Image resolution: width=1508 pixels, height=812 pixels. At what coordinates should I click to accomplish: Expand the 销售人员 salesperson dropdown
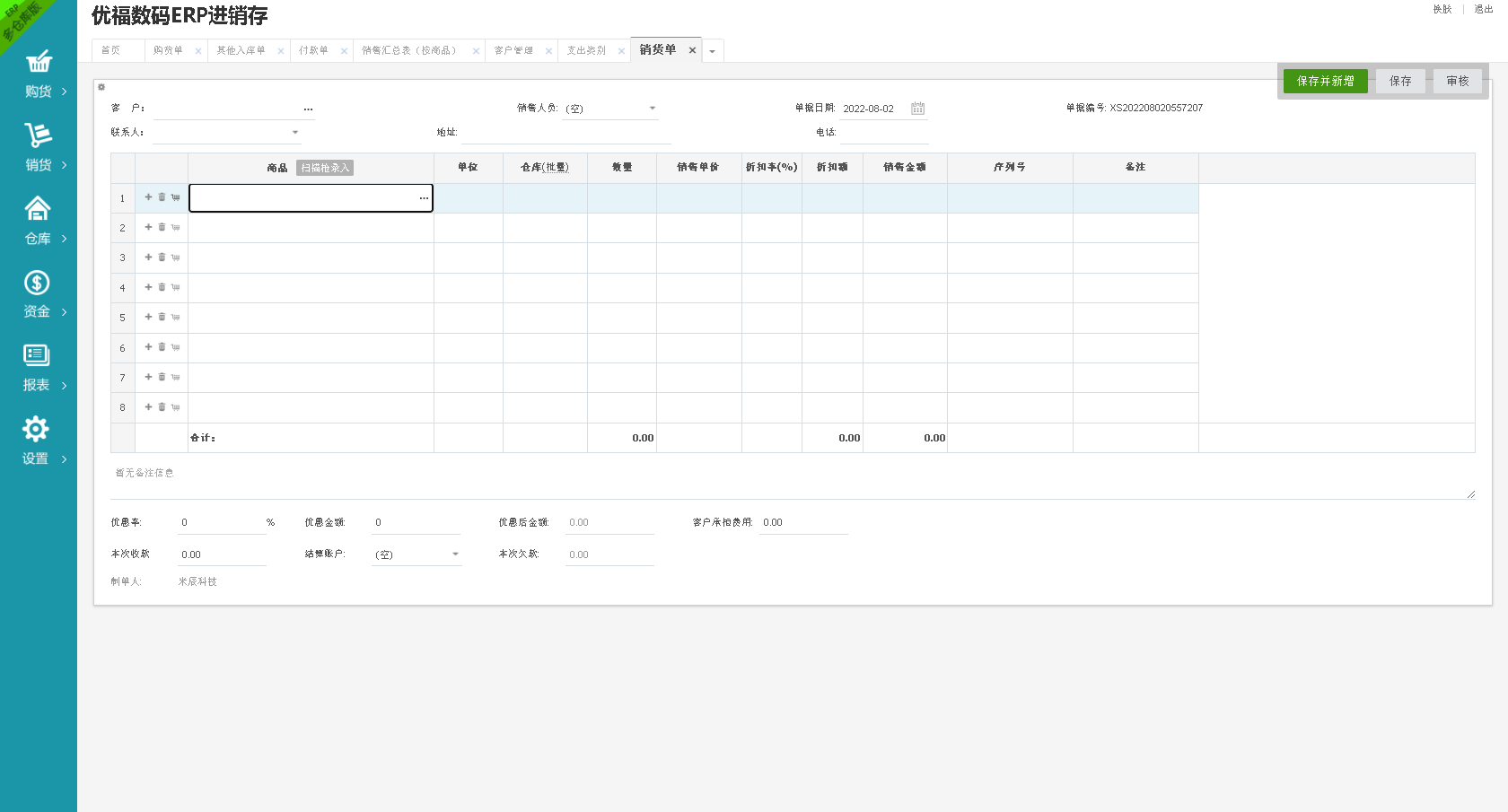(x=653, y=109)
